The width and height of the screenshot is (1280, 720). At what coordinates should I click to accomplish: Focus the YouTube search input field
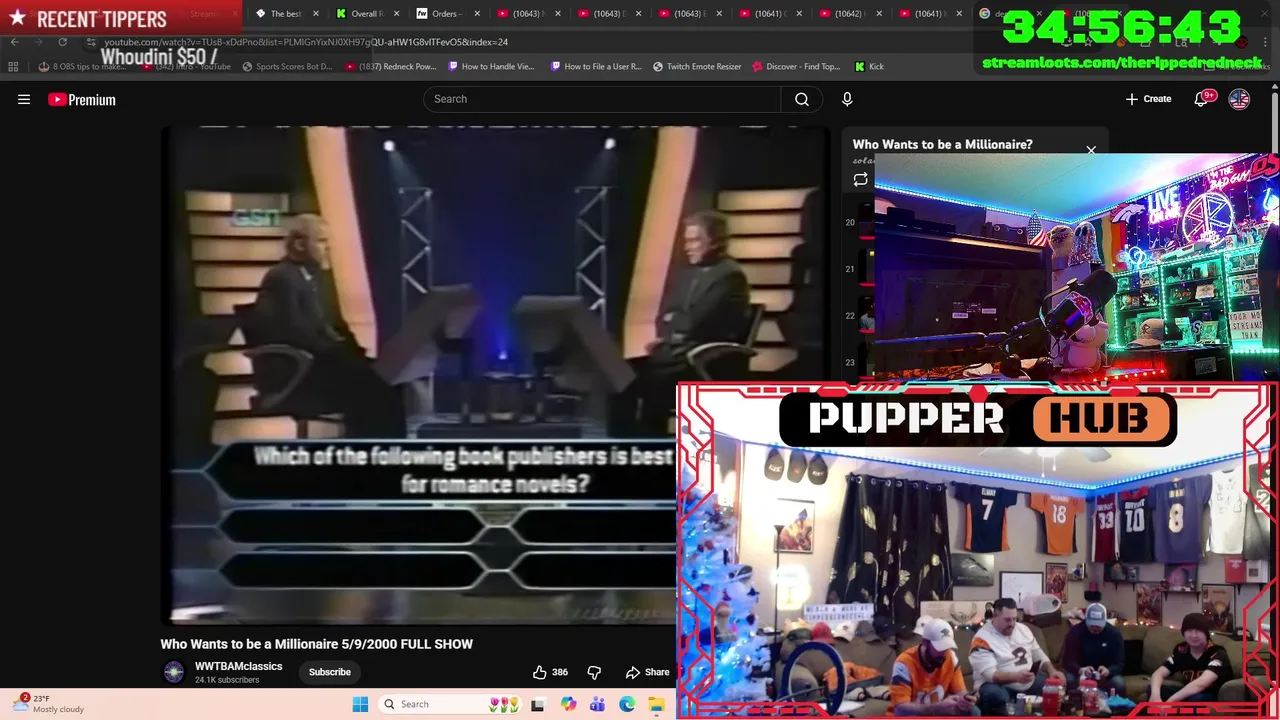tap(602, 99)
